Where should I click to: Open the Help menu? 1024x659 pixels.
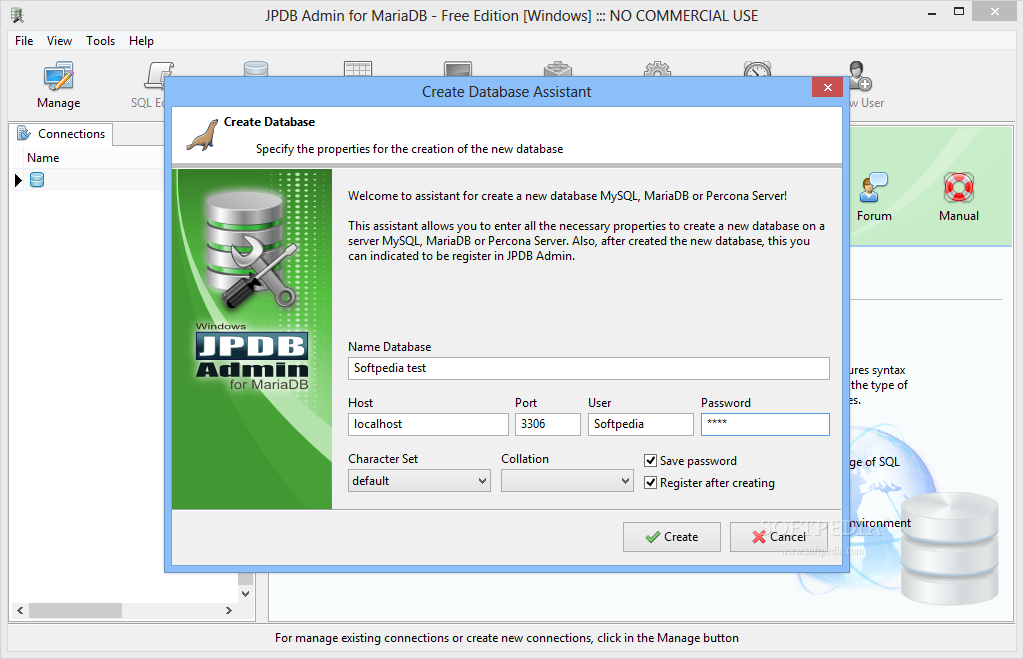pyautogui.click(x=141, y=40)
